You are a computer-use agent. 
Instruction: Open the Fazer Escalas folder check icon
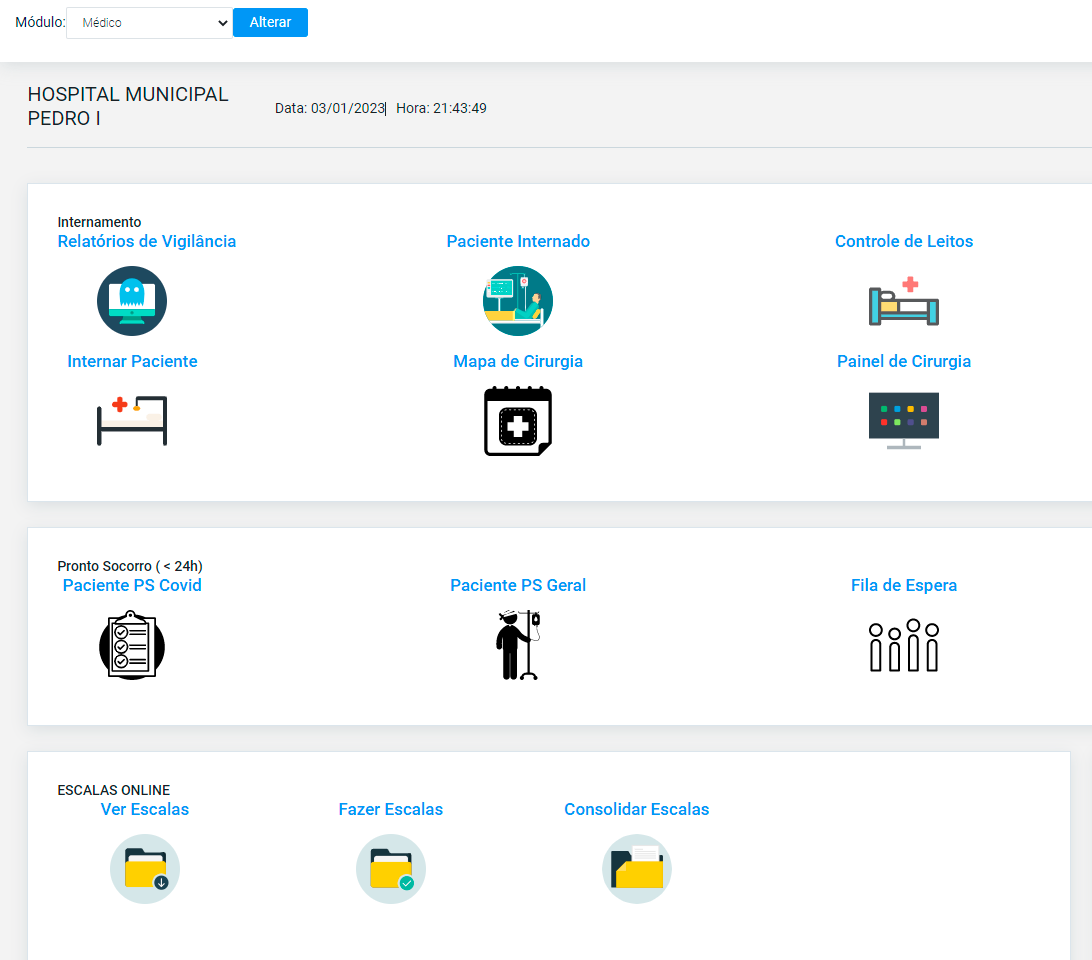point(391,869)
